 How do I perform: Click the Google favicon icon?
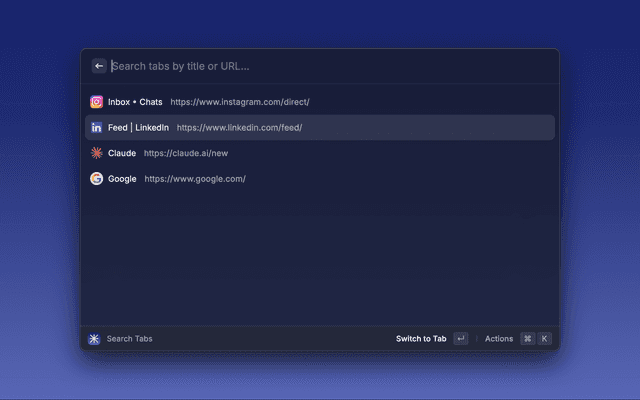[96, 179]
